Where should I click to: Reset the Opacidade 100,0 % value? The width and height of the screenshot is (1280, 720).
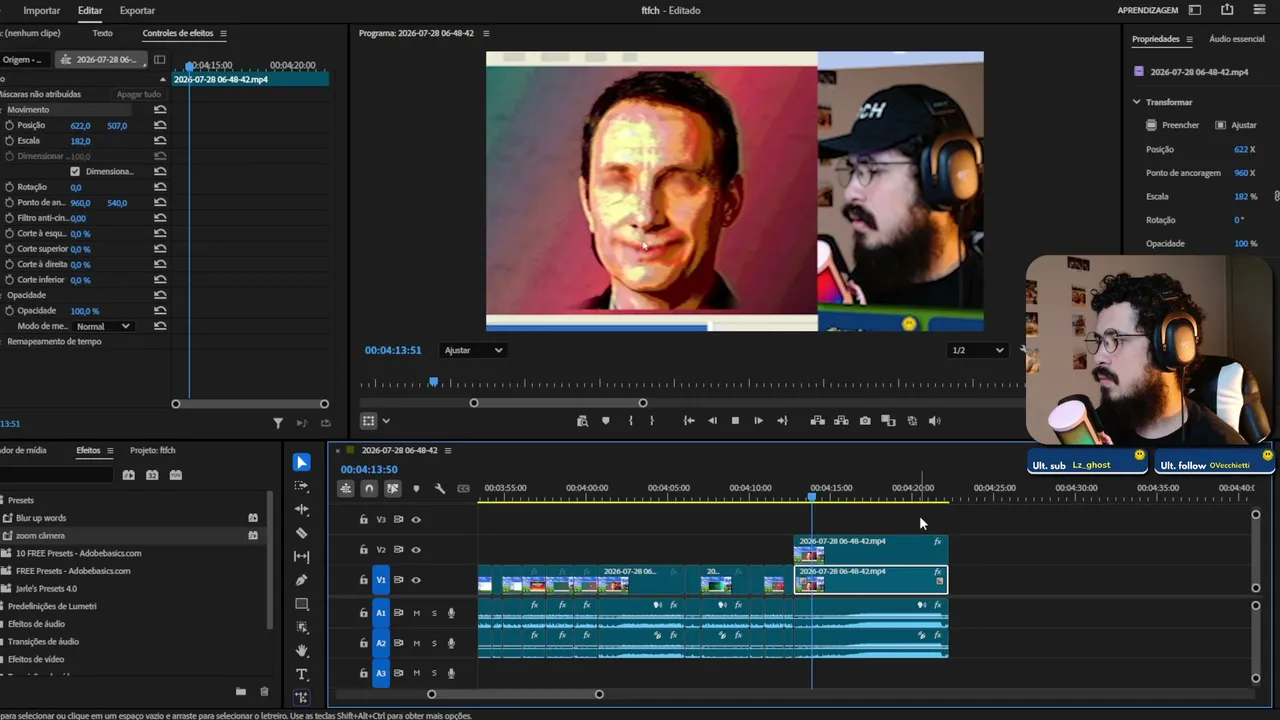click(x=160, y=311)
